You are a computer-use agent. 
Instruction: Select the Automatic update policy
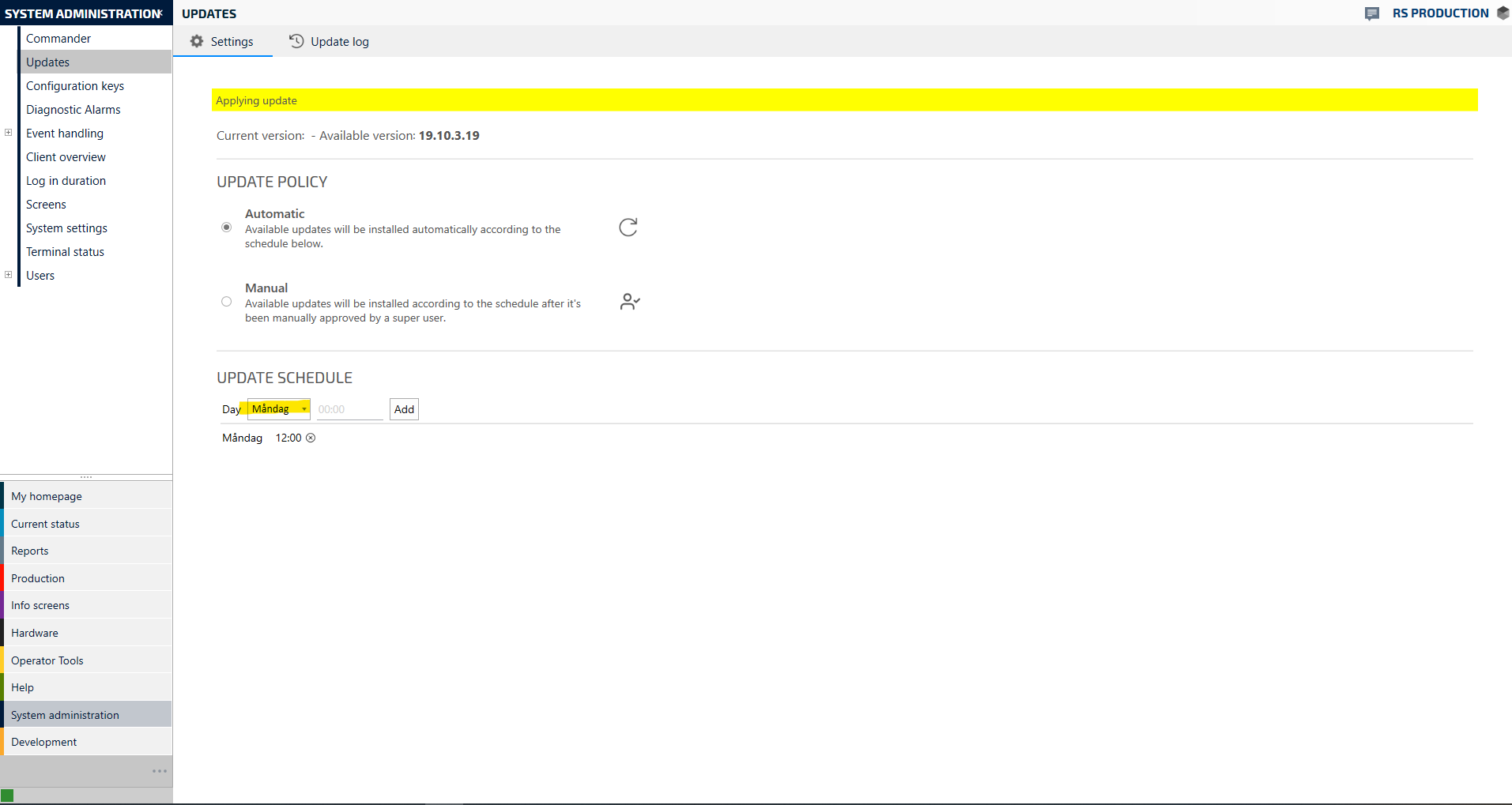click(x=227, y=228)
